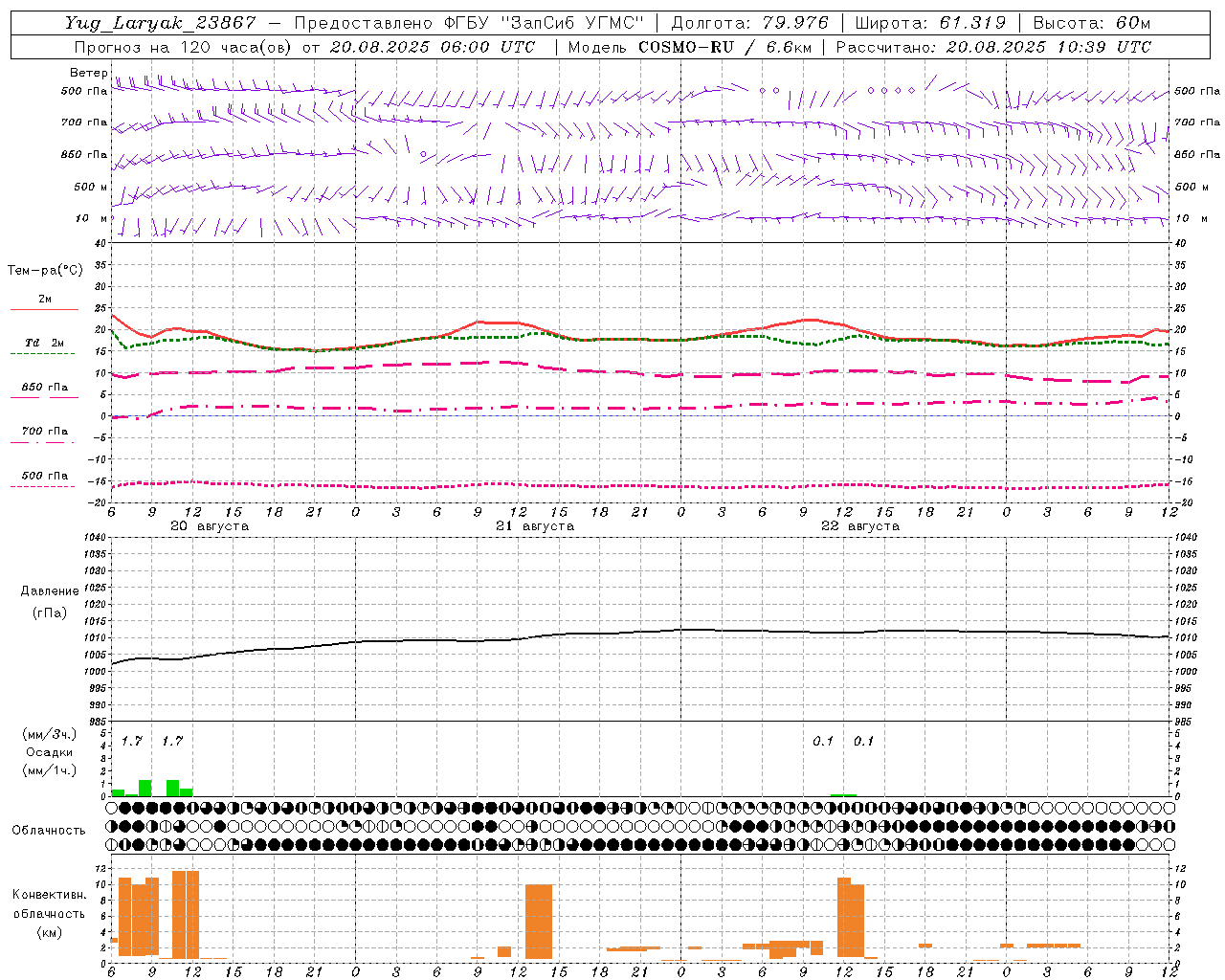The width and height of the screenshot is (1225, 980).
Task: Click the Рассчитано: 20.08.2025 10:39 UTC text
Action: tap(993, 47)
